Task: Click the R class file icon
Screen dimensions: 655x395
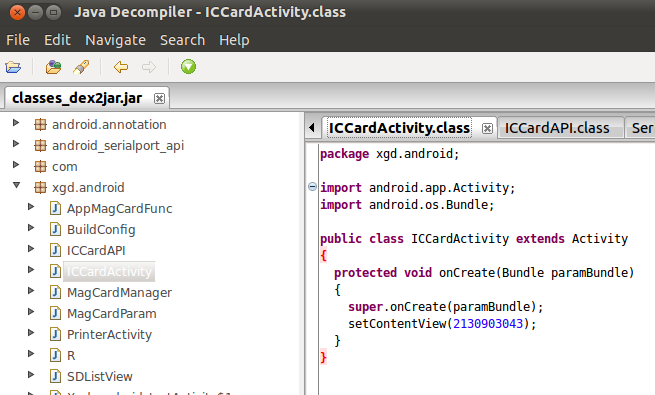Action: click(55, 355)
